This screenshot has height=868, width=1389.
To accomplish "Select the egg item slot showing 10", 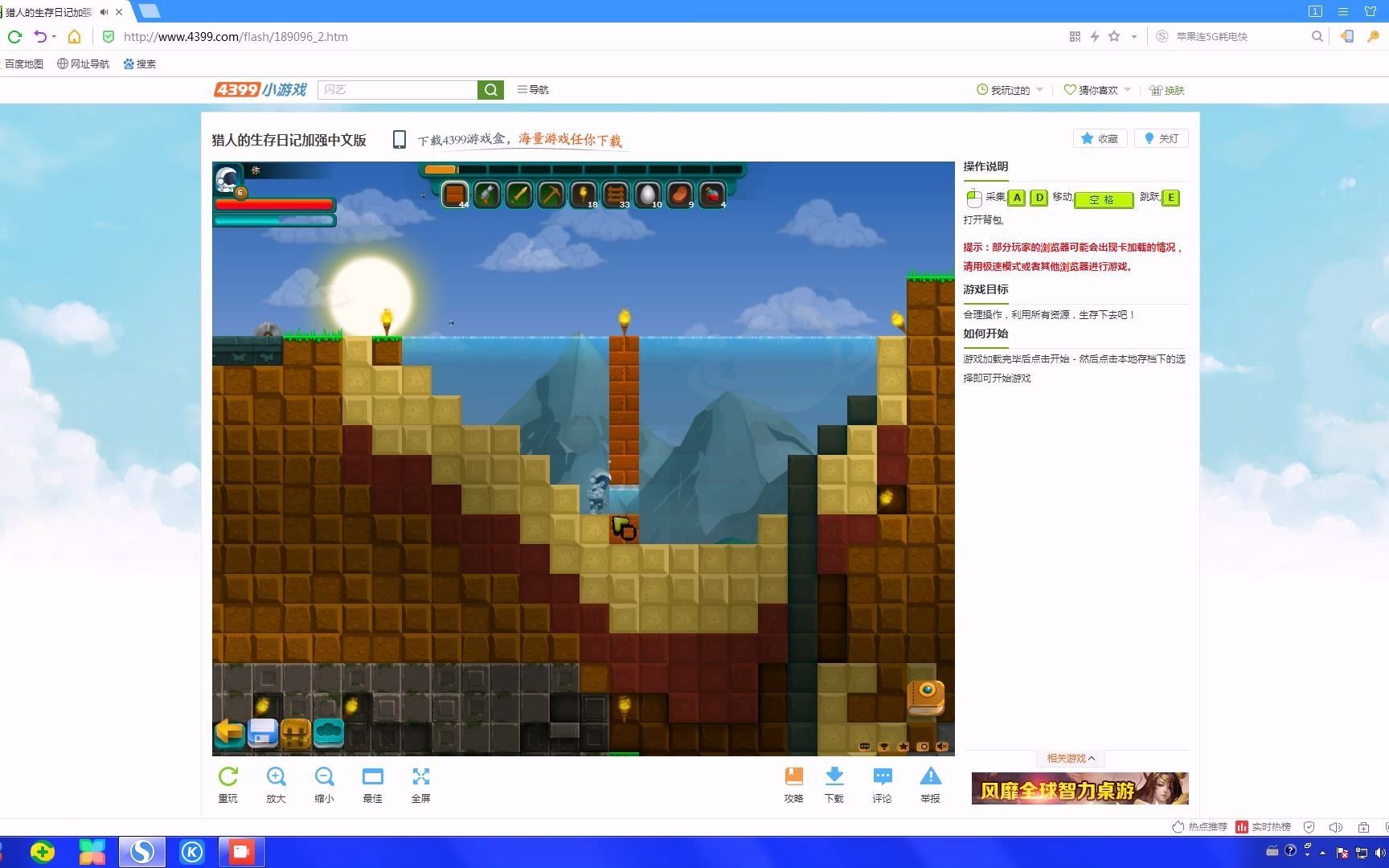I will [648, 194].
